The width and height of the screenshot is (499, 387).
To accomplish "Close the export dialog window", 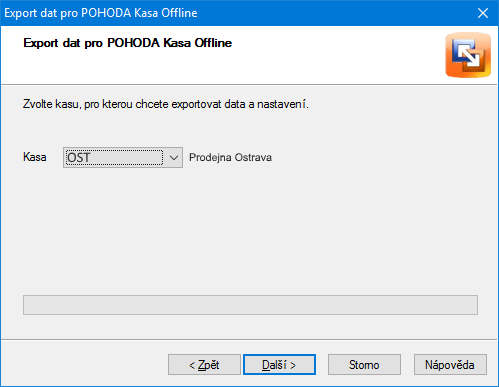I will [483, 13].
